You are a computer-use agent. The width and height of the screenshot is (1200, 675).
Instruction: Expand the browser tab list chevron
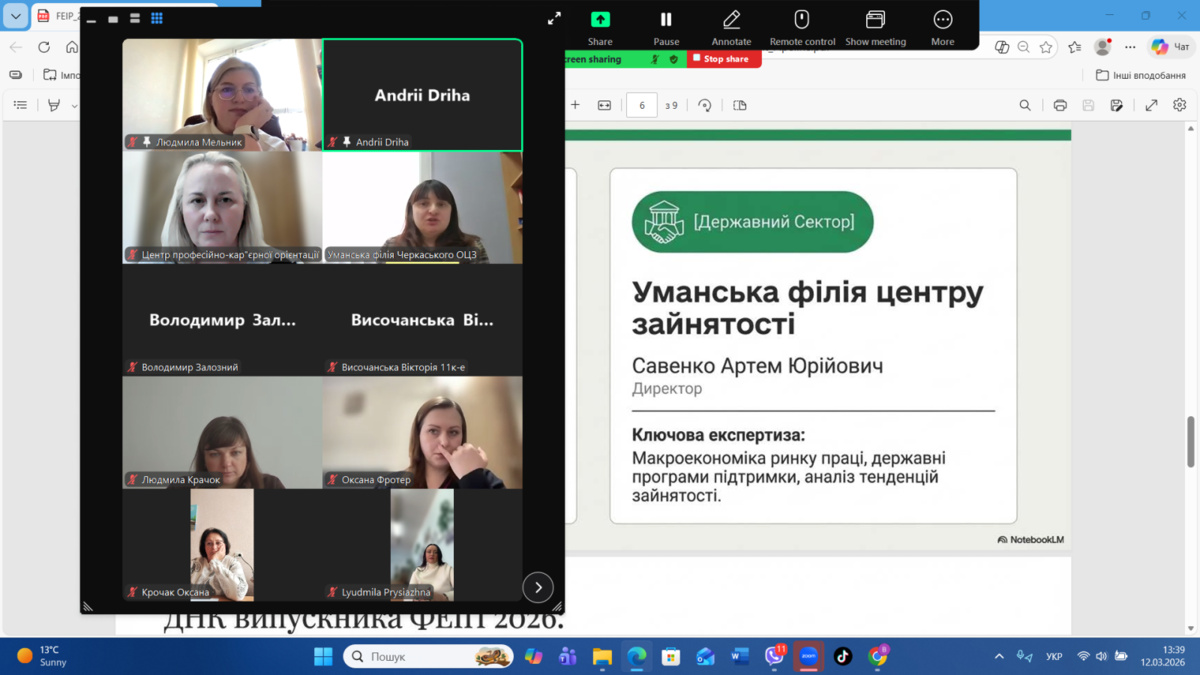point(15,16)
